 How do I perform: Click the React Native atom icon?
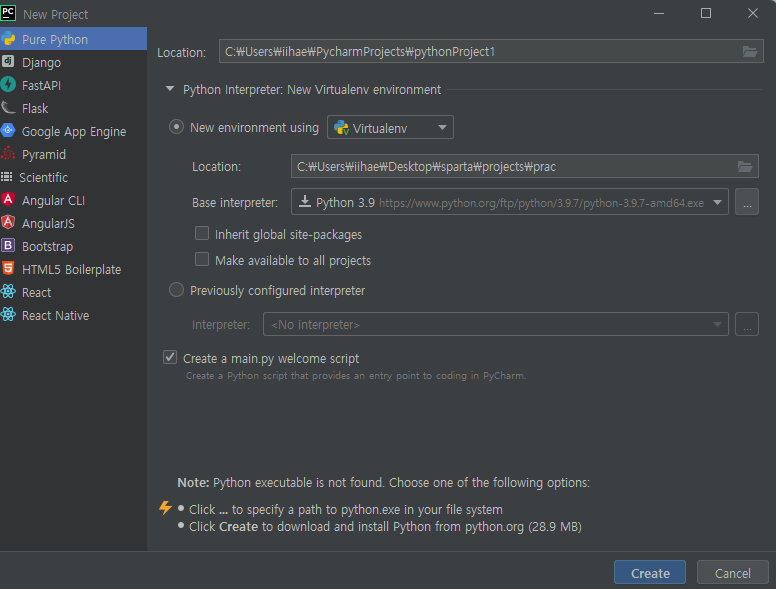click(x=8, y=314)
